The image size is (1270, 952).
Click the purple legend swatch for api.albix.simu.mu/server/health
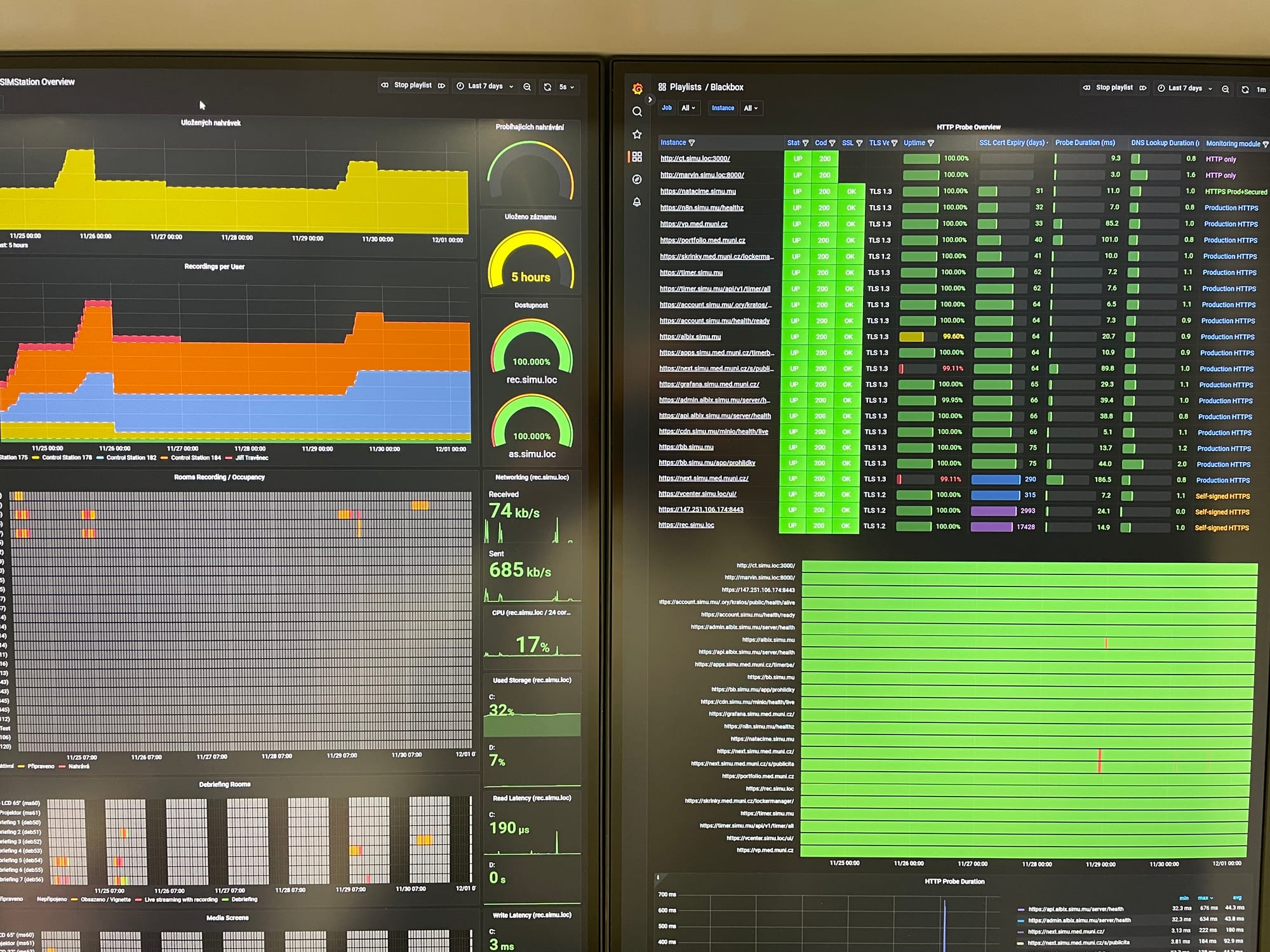point(1020,909)
